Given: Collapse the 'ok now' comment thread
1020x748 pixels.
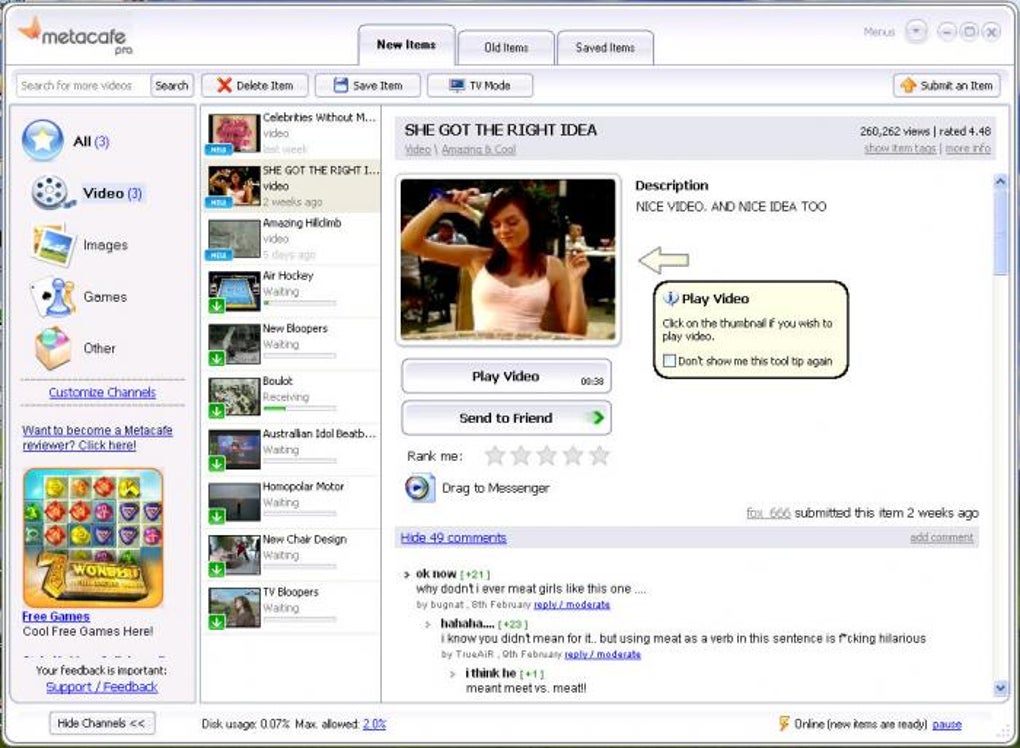Looking at the screenshot, I should (x=407, y=574).
